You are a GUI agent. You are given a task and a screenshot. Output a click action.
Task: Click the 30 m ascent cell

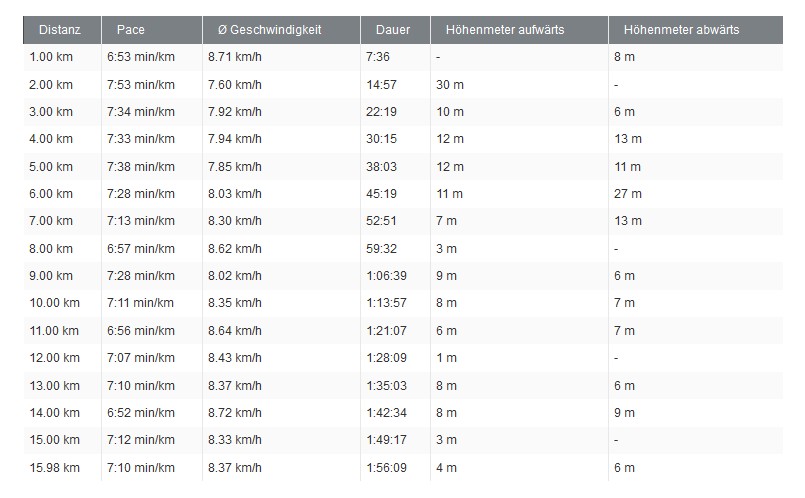tap(450, 85)
